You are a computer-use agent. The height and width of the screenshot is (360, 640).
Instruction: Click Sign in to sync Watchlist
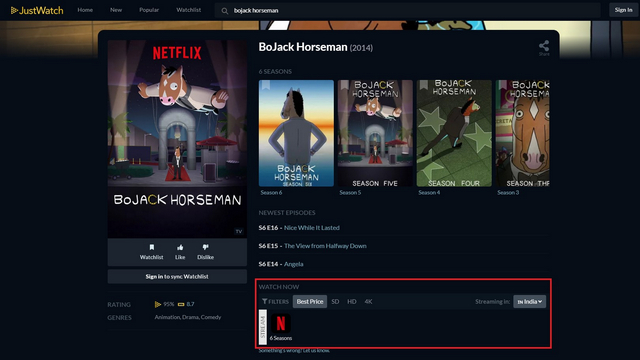[177, 276]
